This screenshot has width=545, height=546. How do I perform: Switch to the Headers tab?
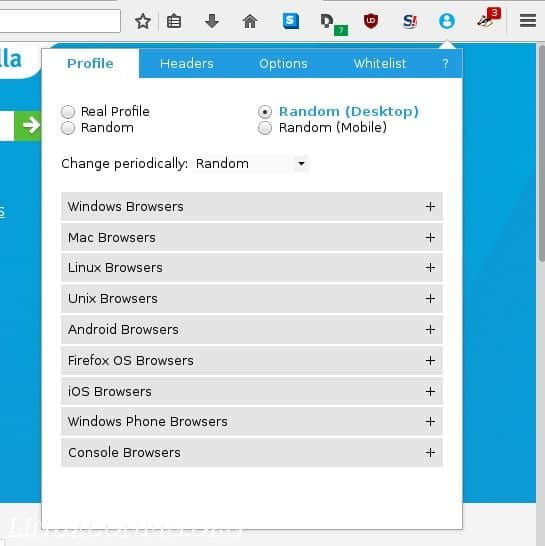(x=187, y=64)
